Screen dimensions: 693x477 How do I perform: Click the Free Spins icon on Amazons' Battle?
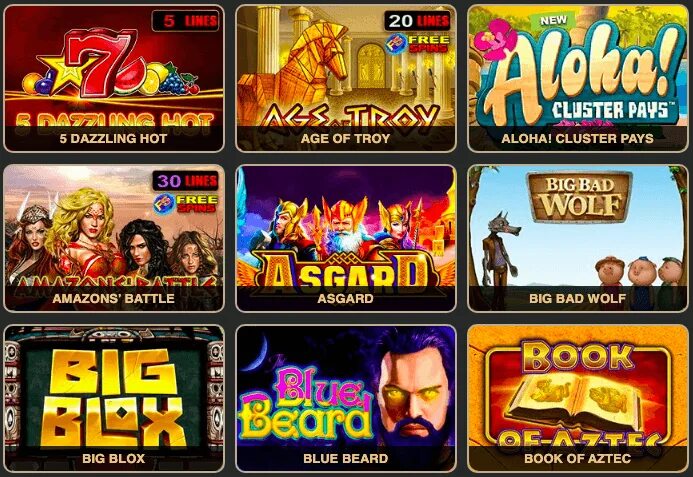186,204
